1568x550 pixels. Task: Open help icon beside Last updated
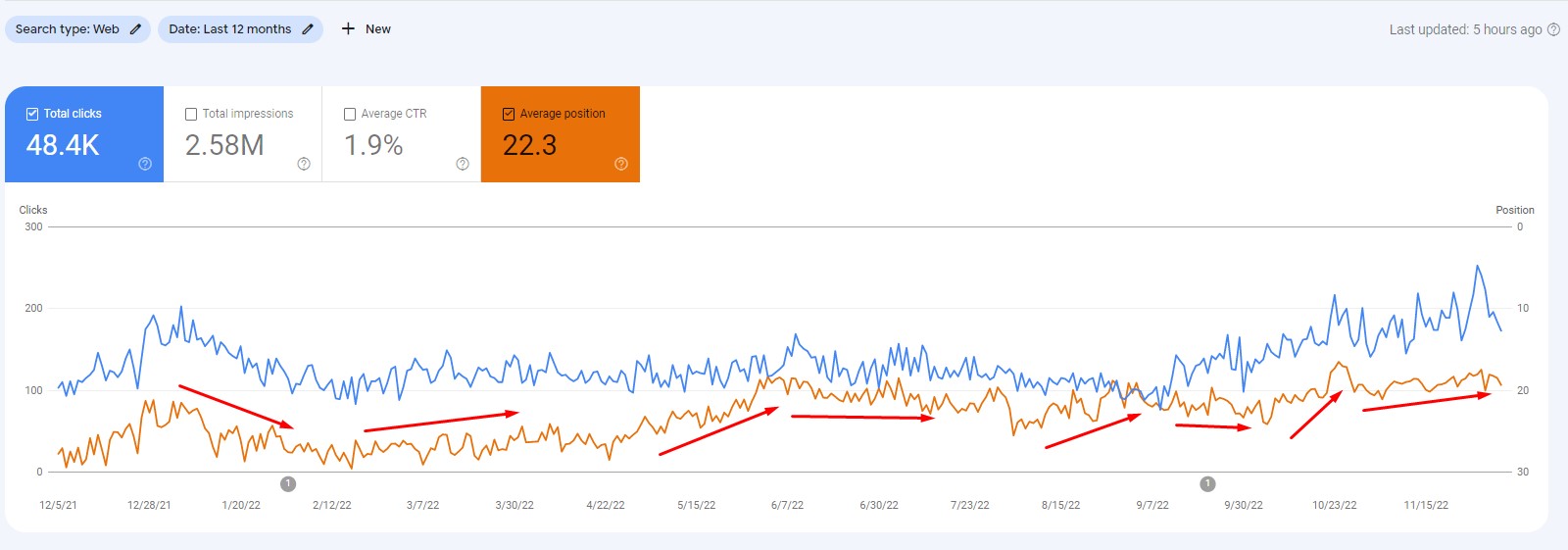pos(1553,29)
